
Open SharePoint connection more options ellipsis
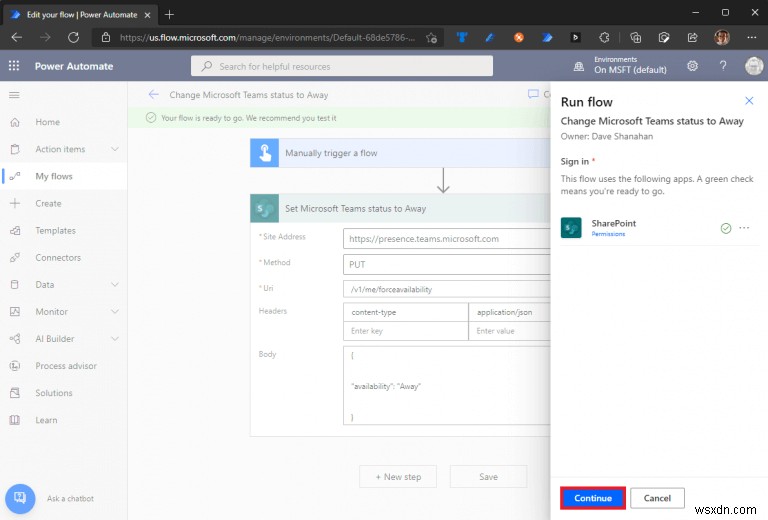(744, 228)
